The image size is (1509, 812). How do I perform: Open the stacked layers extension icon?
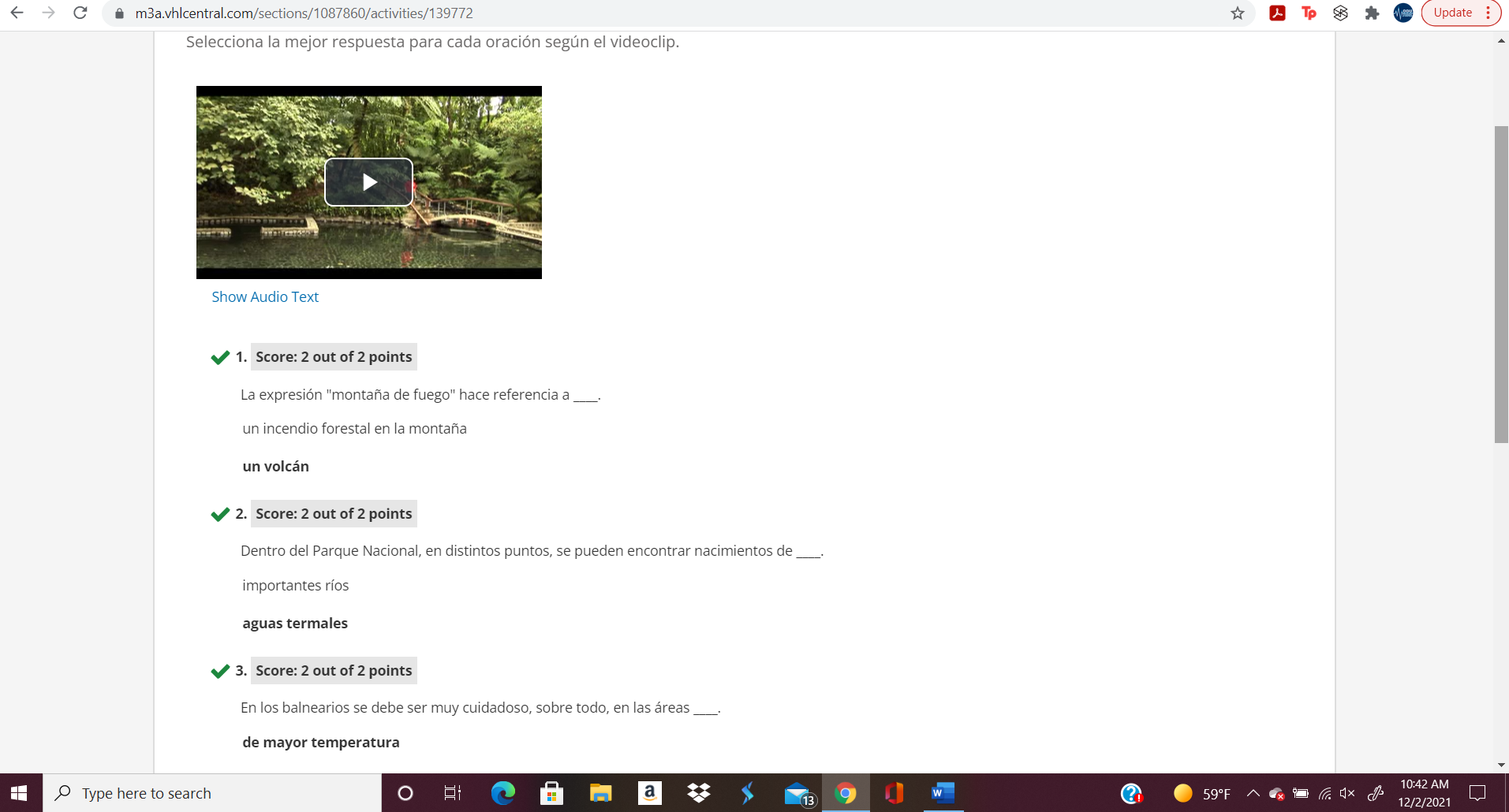[x=1340, y=13]
